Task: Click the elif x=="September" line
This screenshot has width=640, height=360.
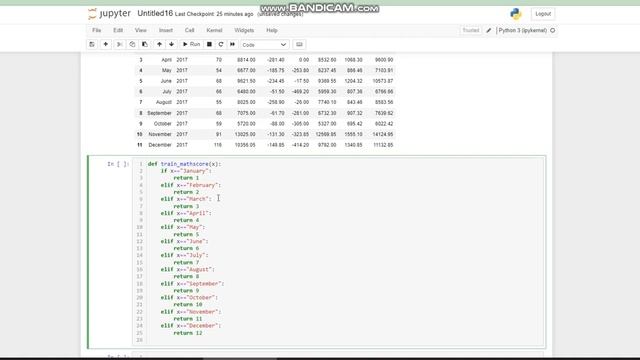Action: [x=192, y=284]
